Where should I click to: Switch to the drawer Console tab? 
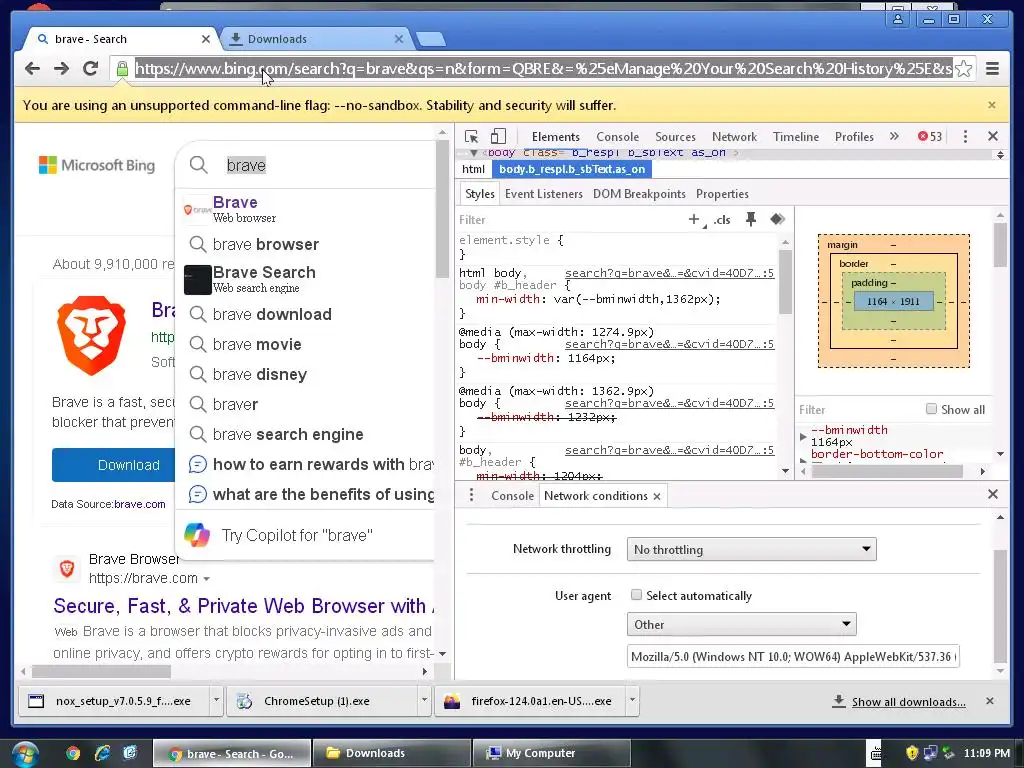coord(512,496)
